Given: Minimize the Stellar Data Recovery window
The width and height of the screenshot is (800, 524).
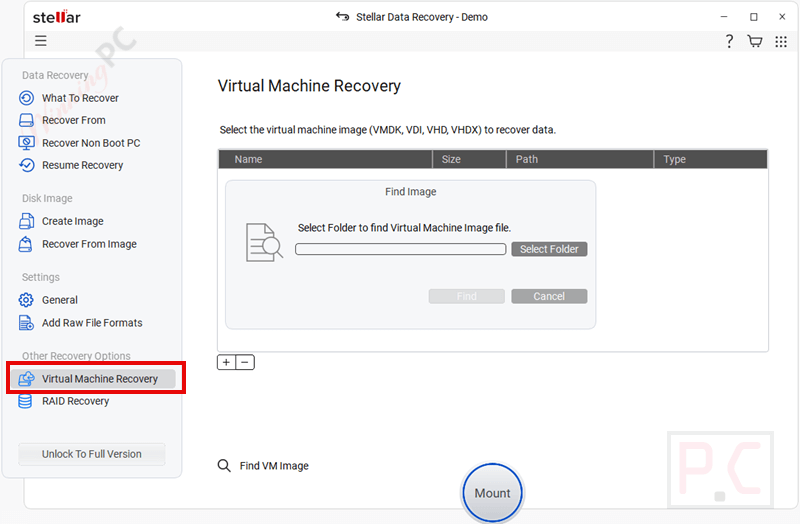Looking at the screenshot, I should tap(723, 17).
